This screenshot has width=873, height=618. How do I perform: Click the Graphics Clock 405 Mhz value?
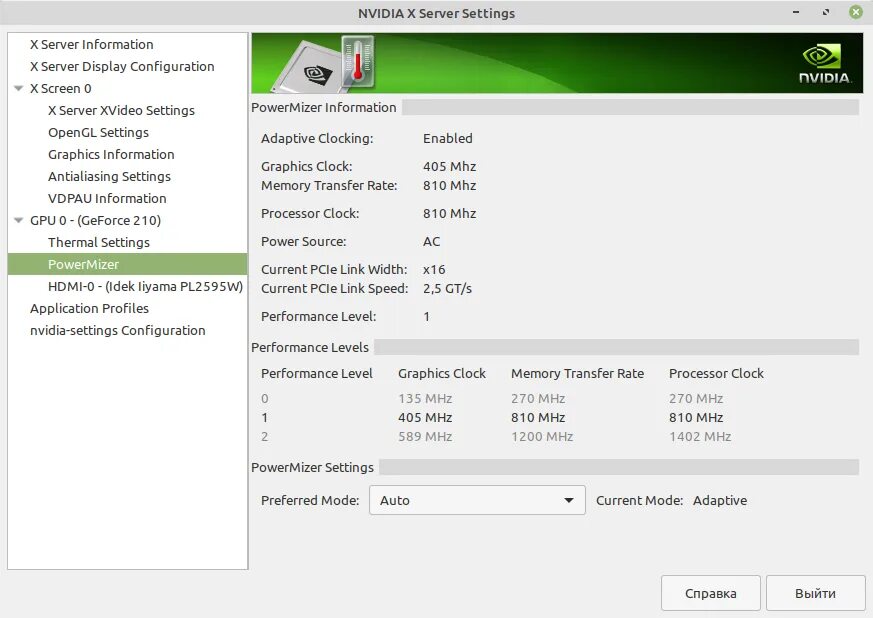[x=449, y=166]
